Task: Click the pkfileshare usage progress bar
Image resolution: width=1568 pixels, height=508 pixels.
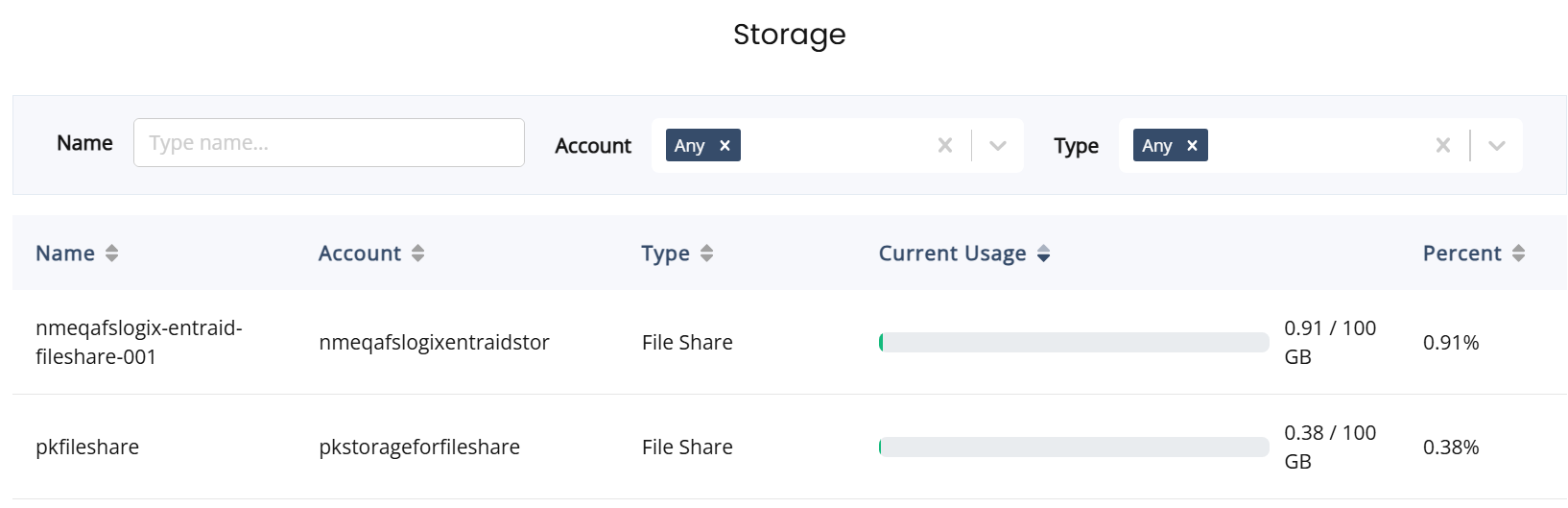Action: [x=1074, y=448]
